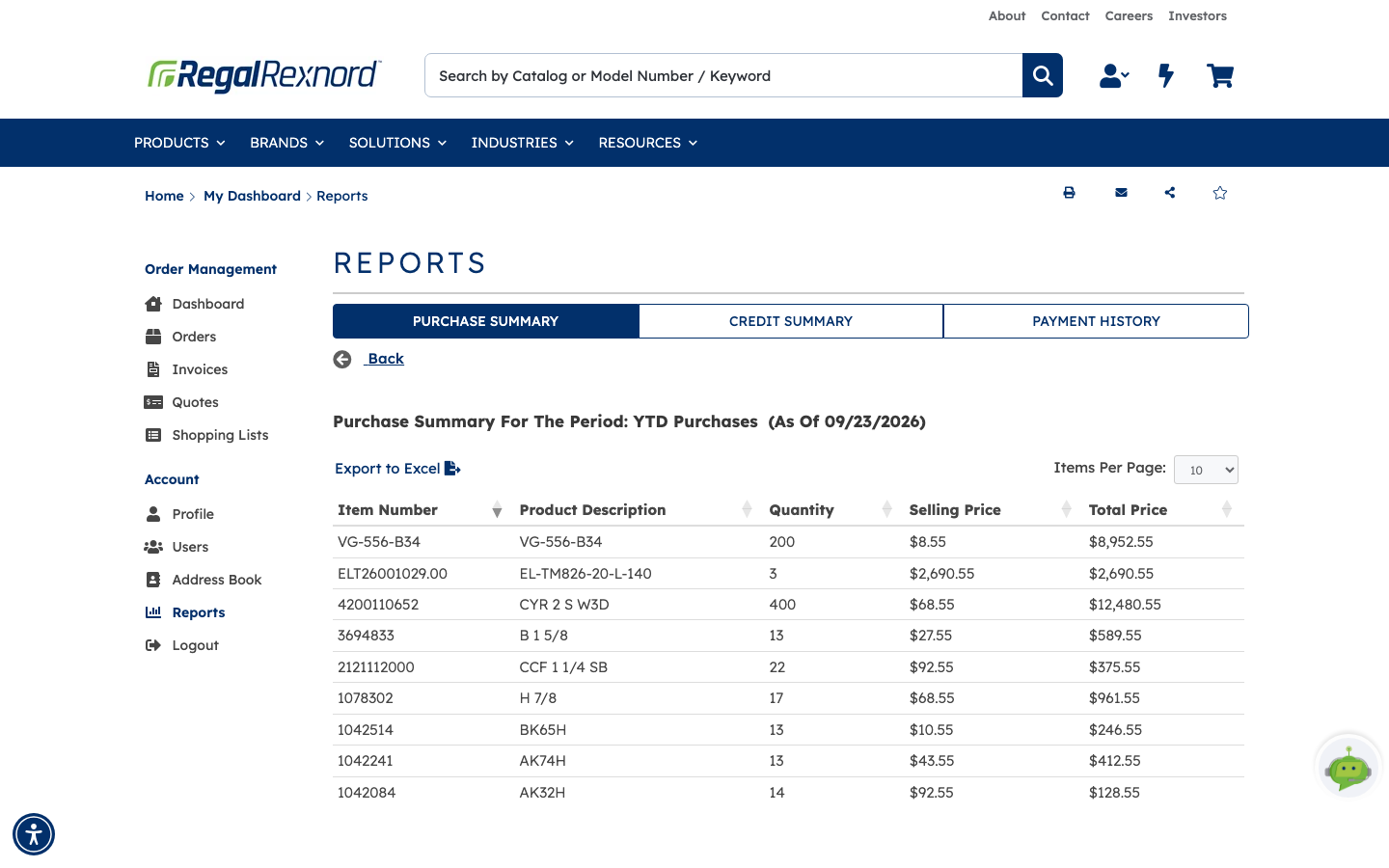Screen dimensions: 1389x868
Task: Open the Address Book sidebar link
Action: pyautogui.click(x=217, y=580)
